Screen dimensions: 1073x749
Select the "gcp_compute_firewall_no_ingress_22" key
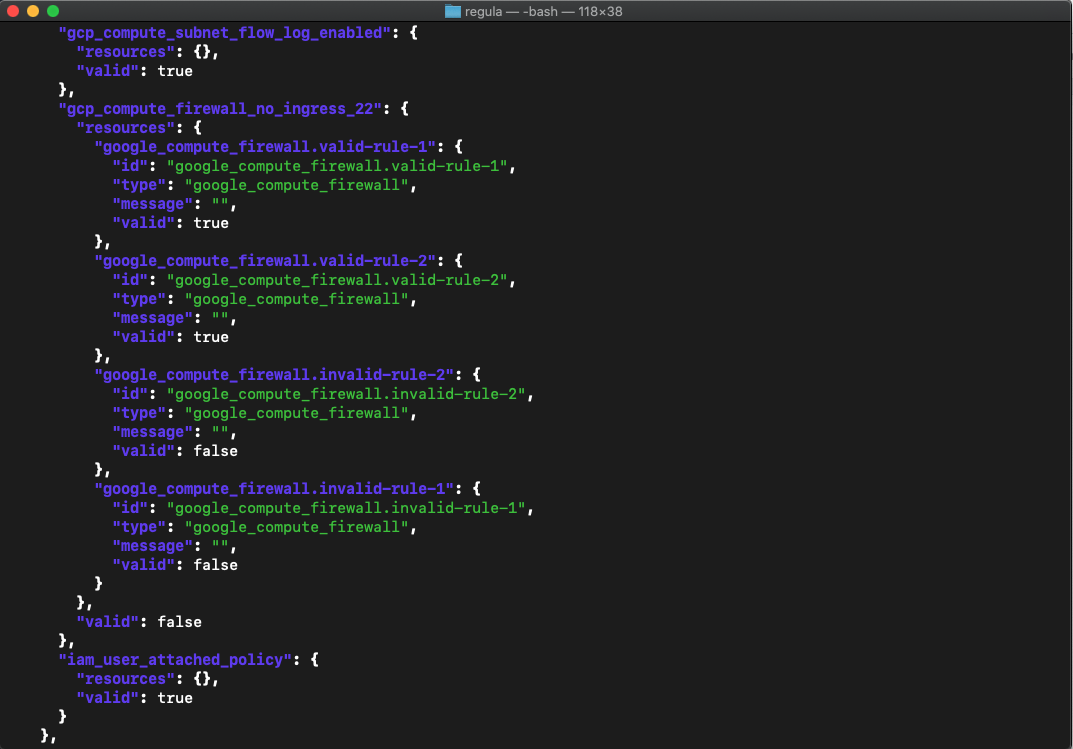click(220, 109)
